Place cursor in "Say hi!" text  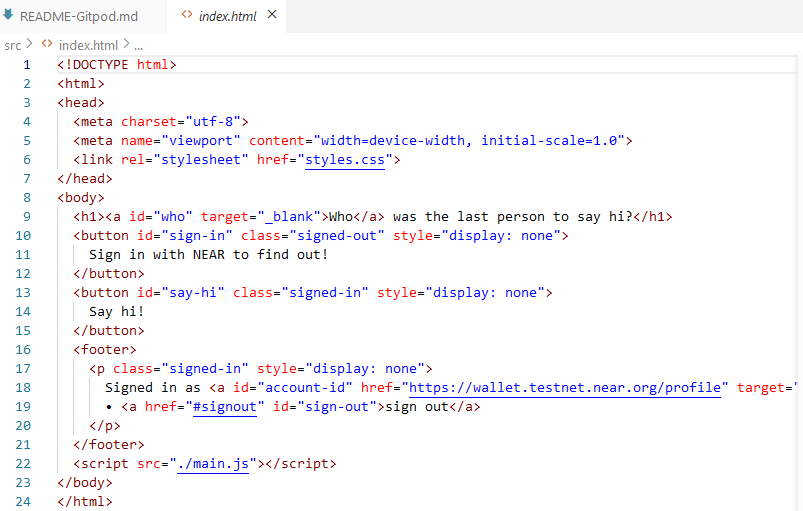click(x=116, y=312)
